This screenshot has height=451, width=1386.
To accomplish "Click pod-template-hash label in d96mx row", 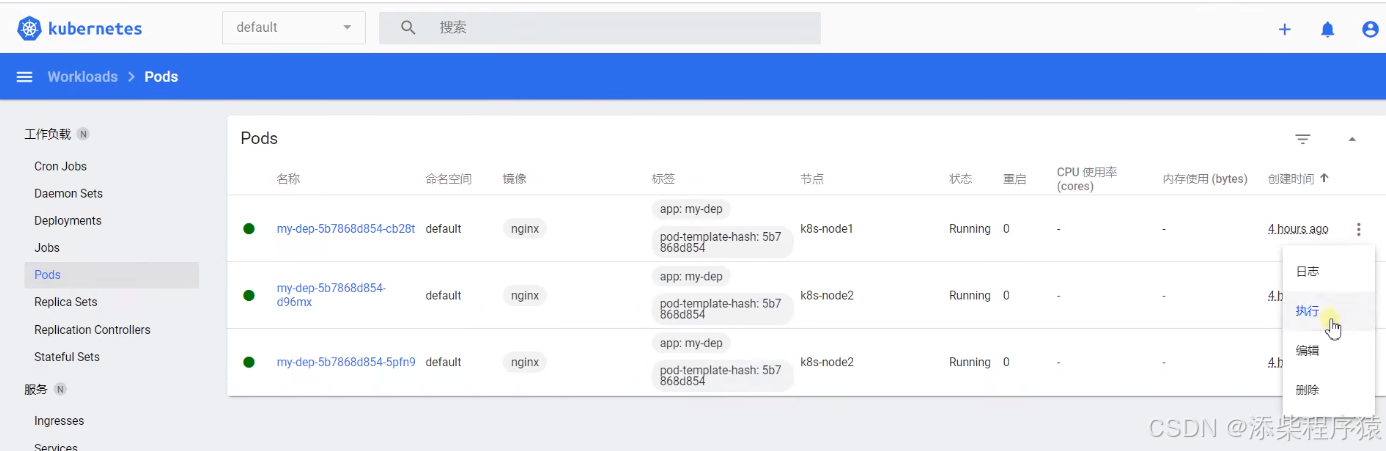I will (722, 309).
